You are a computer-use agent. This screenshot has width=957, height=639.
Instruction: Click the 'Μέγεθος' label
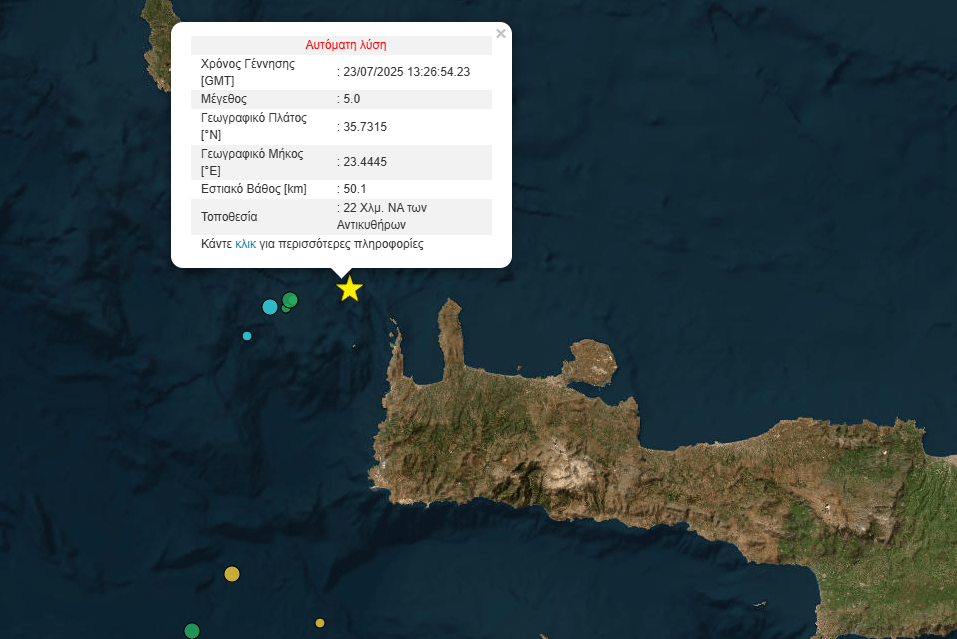[x=223, y=99]
